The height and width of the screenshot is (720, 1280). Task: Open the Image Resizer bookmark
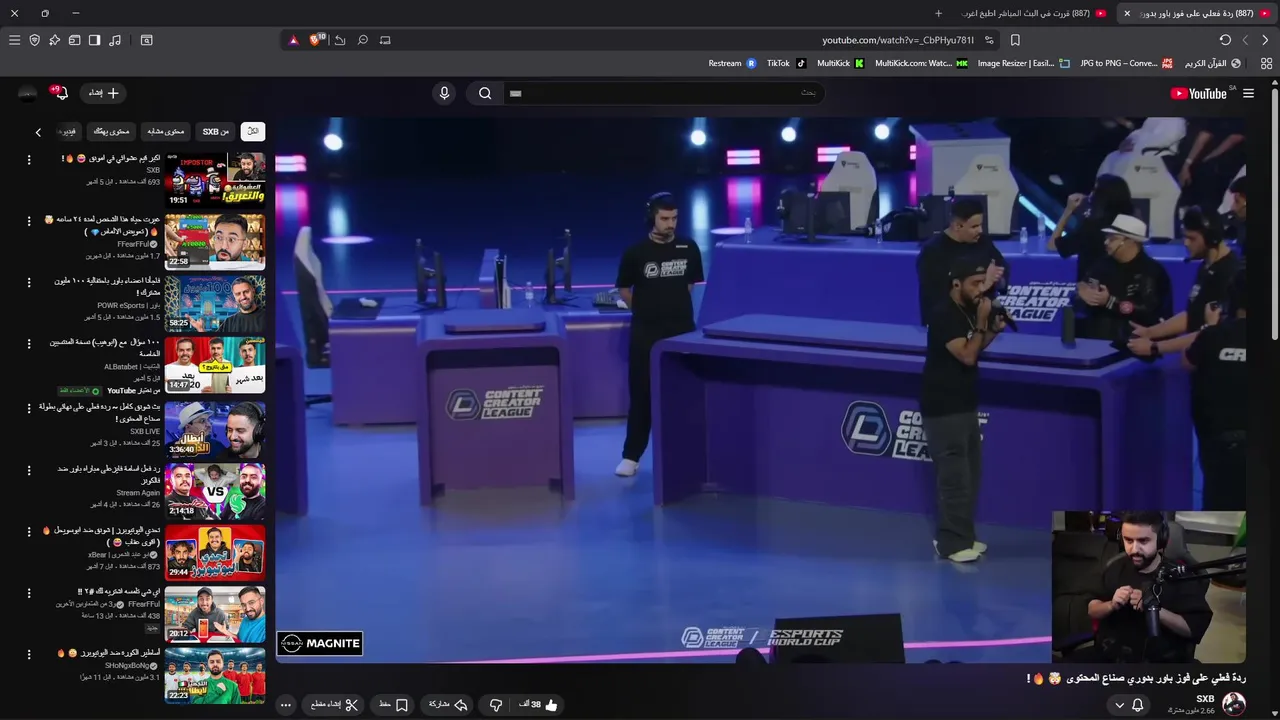(x=1023, y=63)
